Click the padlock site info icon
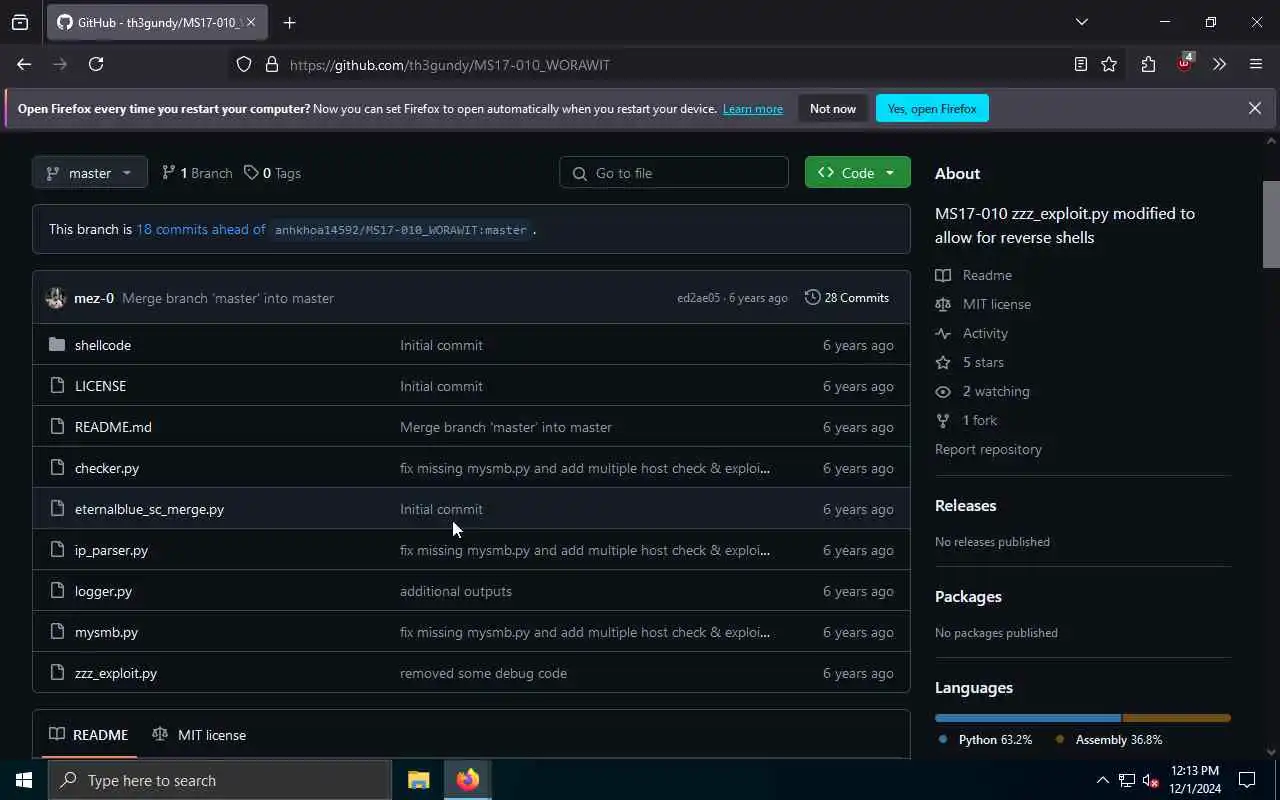This screenshot has height=800, width=1280. click(271, 64)
